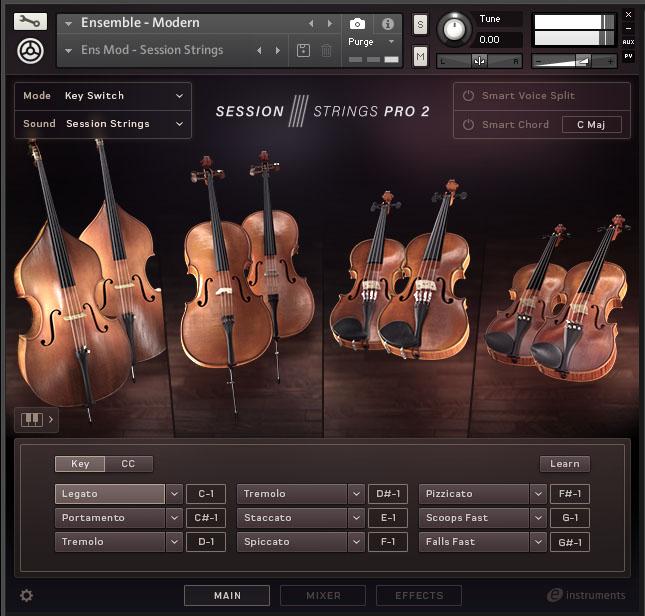The height and width of the screenshot is (616, 645).
Task: Adjust the Tune knob
Action: coord(454,29)
